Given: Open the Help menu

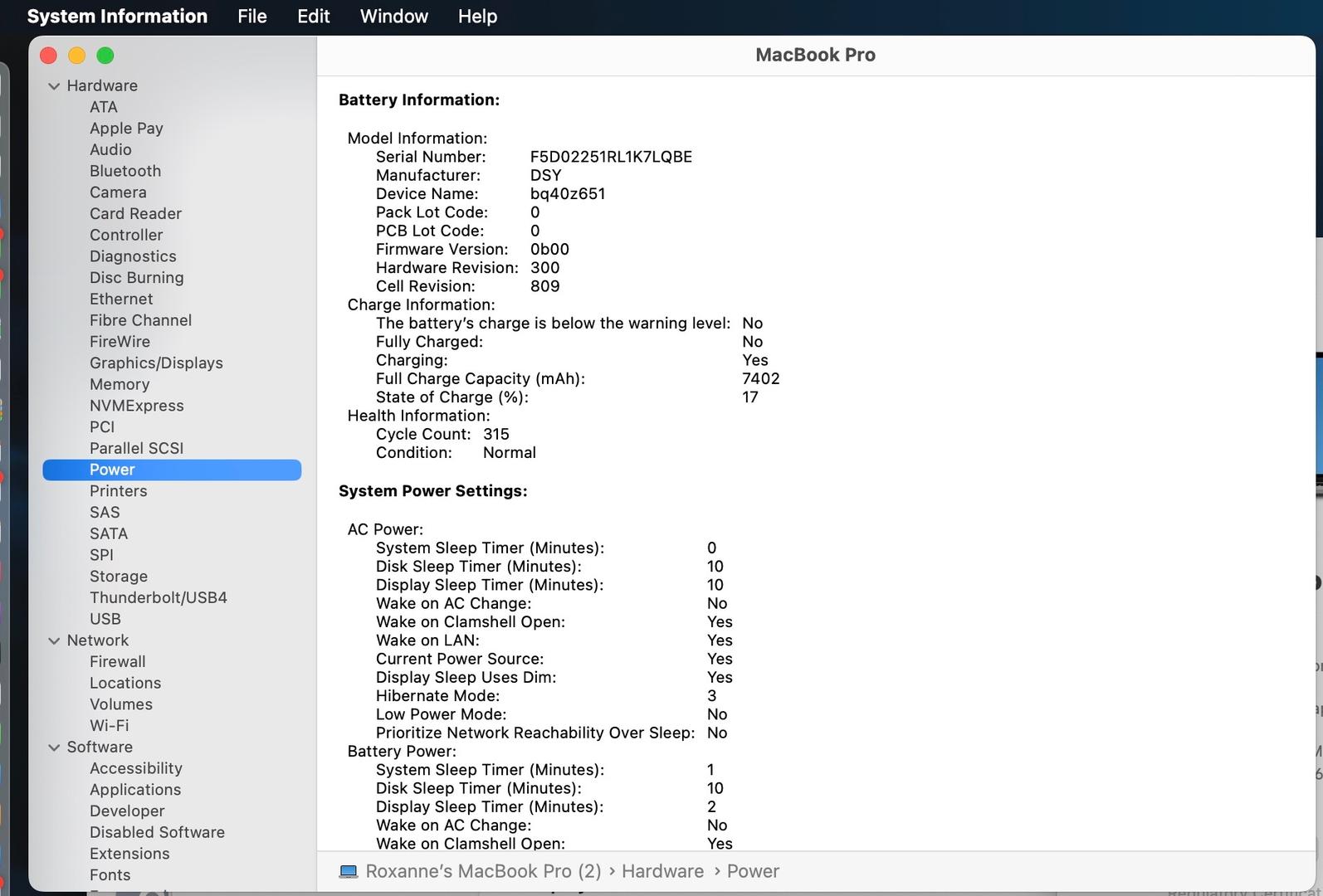Looking at the screenshot, I should (477, 16).
